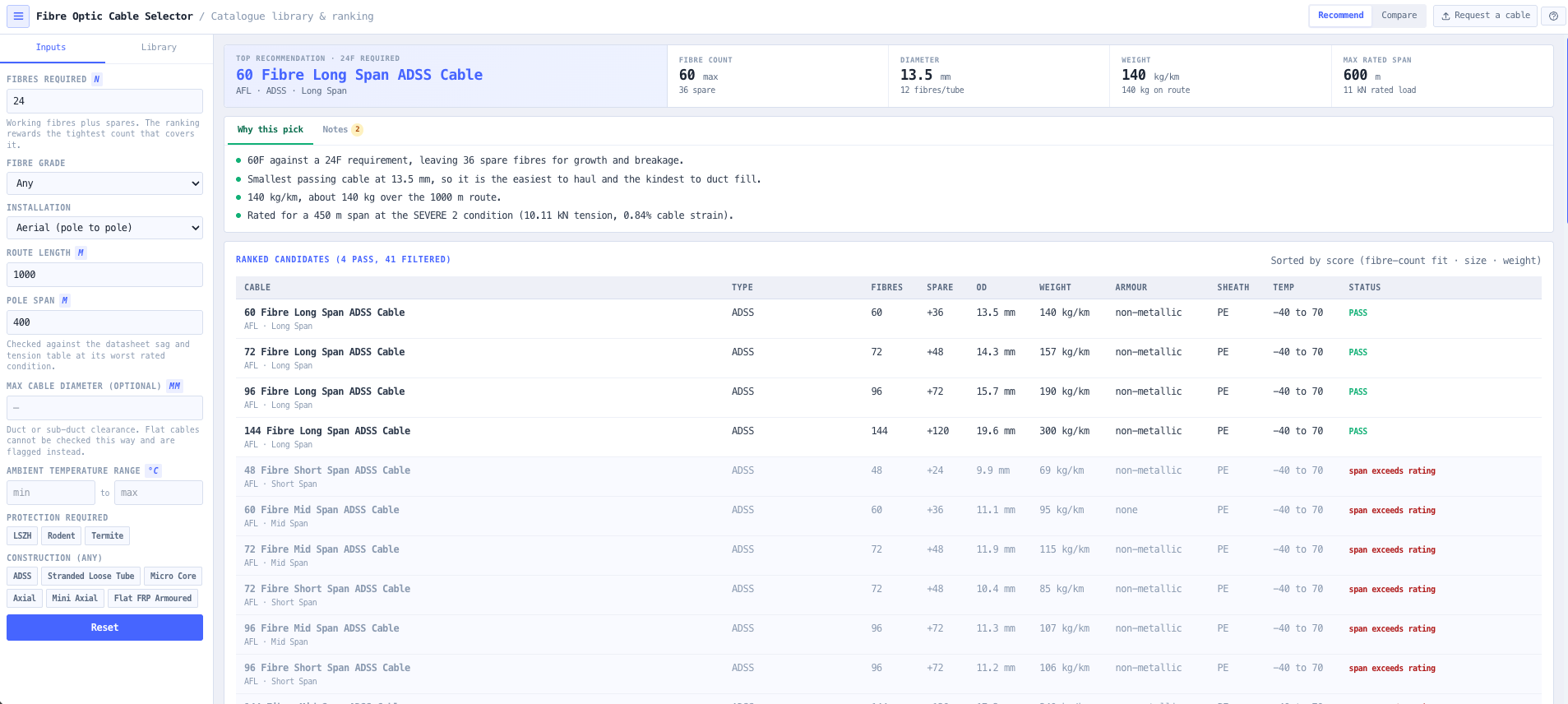1568x704 pixels.
Task: Toggle the sidebar hamburger menu icon
Action: (x=18, y=16)
